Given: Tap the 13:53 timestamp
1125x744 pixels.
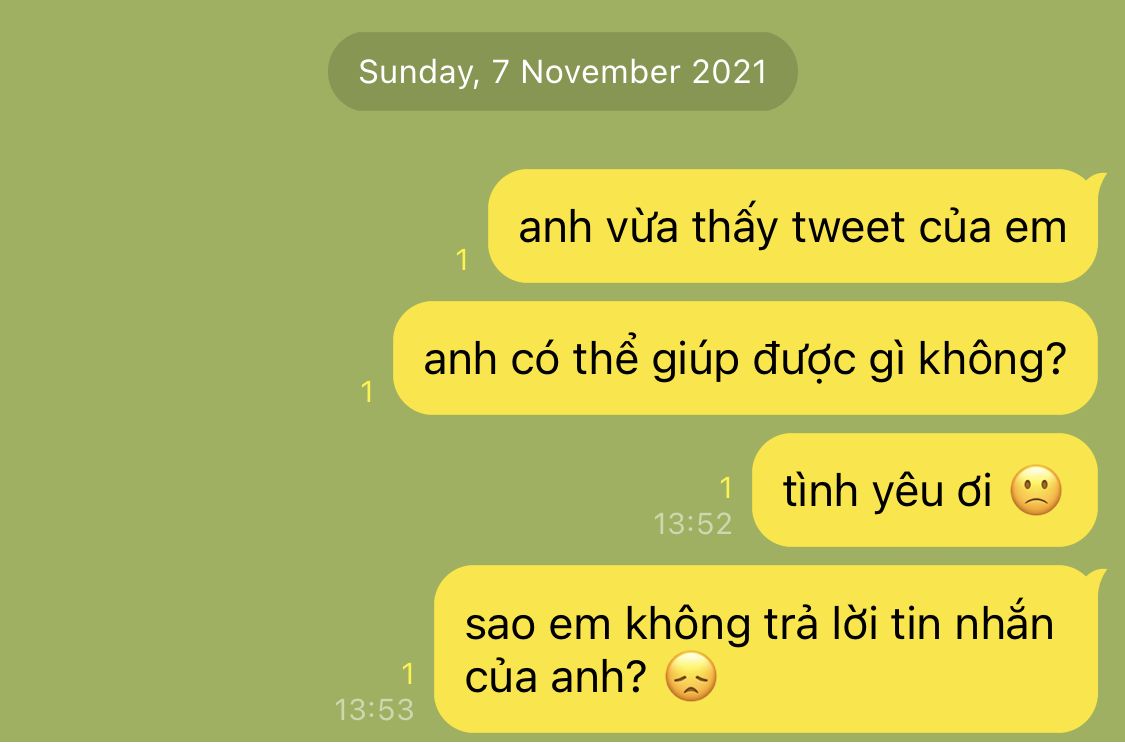Looking at the screenshot, I should (x=374, y=710).
